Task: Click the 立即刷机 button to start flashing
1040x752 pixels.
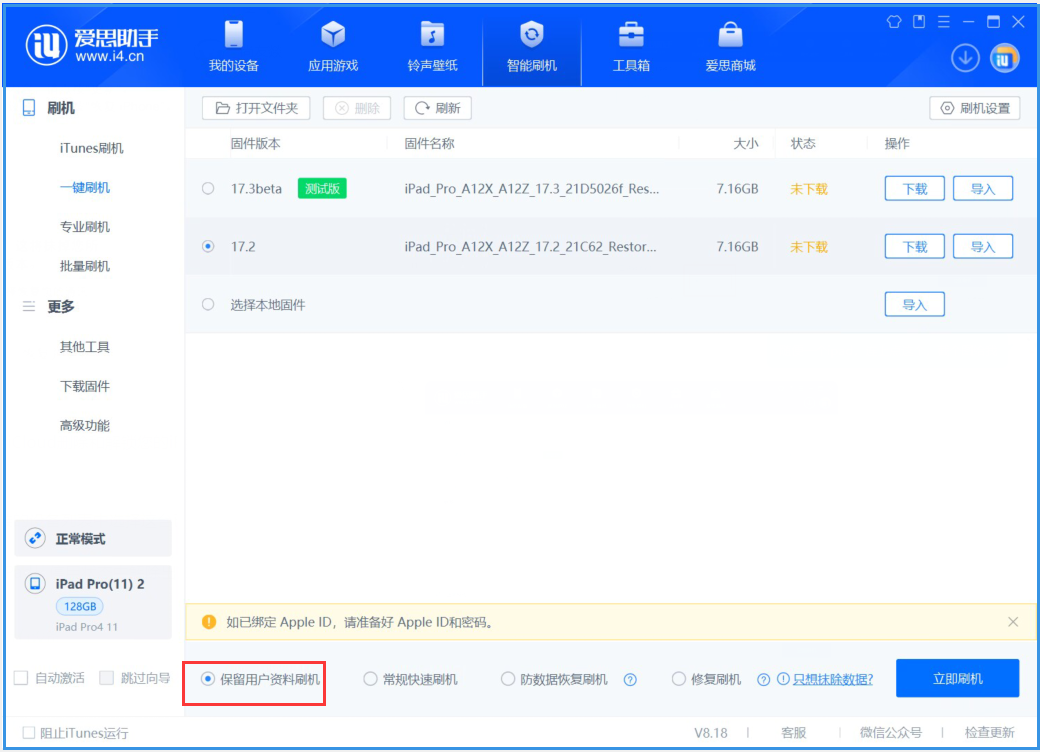Action: (957, 678)
